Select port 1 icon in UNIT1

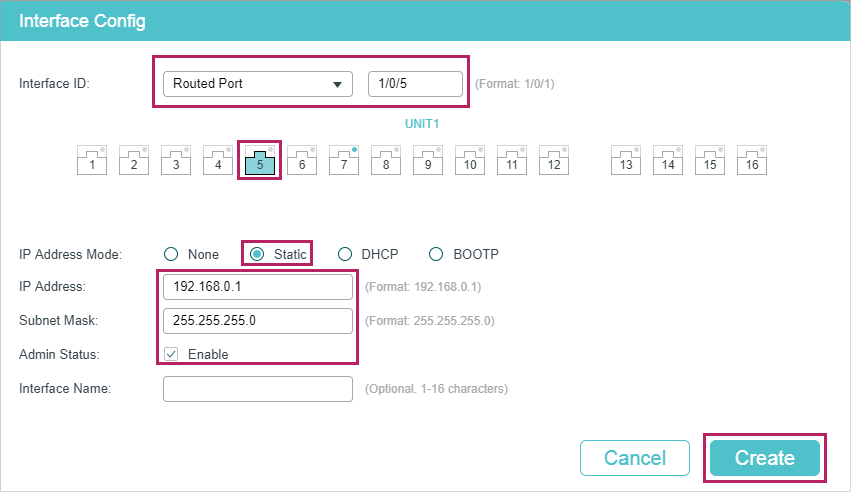[x=92, y=160]
